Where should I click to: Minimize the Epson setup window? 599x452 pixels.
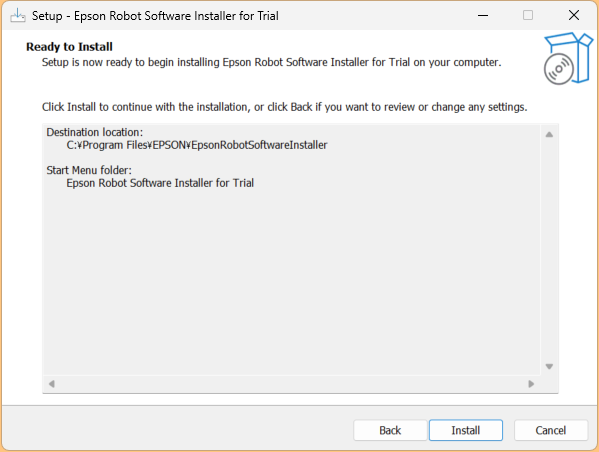483,15
